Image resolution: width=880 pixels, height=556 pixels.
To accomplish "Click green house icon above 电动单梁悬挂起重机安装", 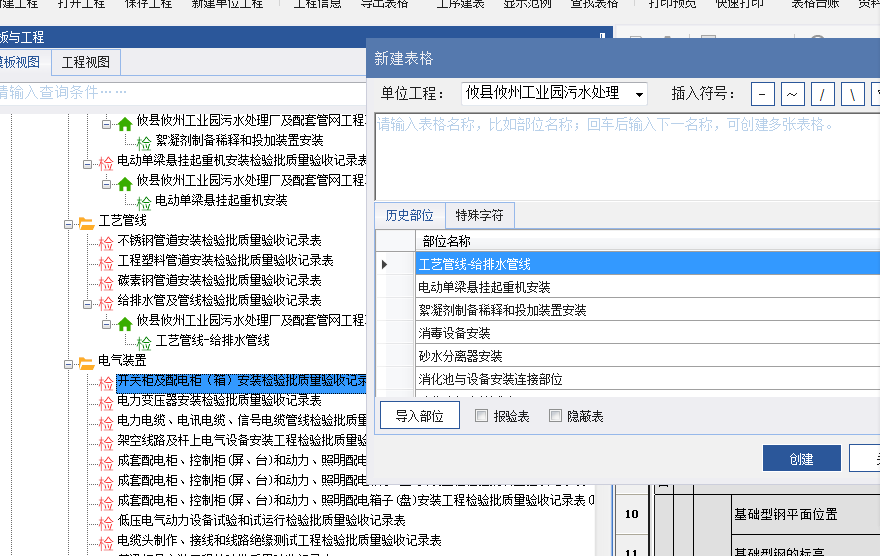I will click(x=125, y=183).
